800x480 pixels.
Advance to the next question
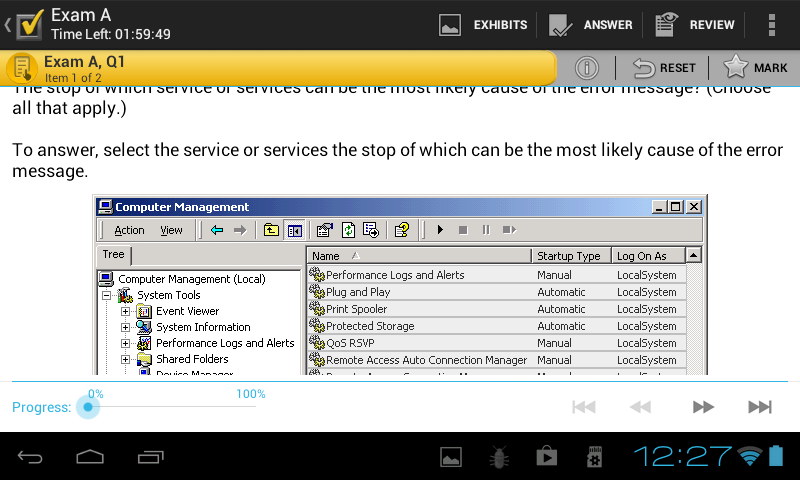coord(704,407)
